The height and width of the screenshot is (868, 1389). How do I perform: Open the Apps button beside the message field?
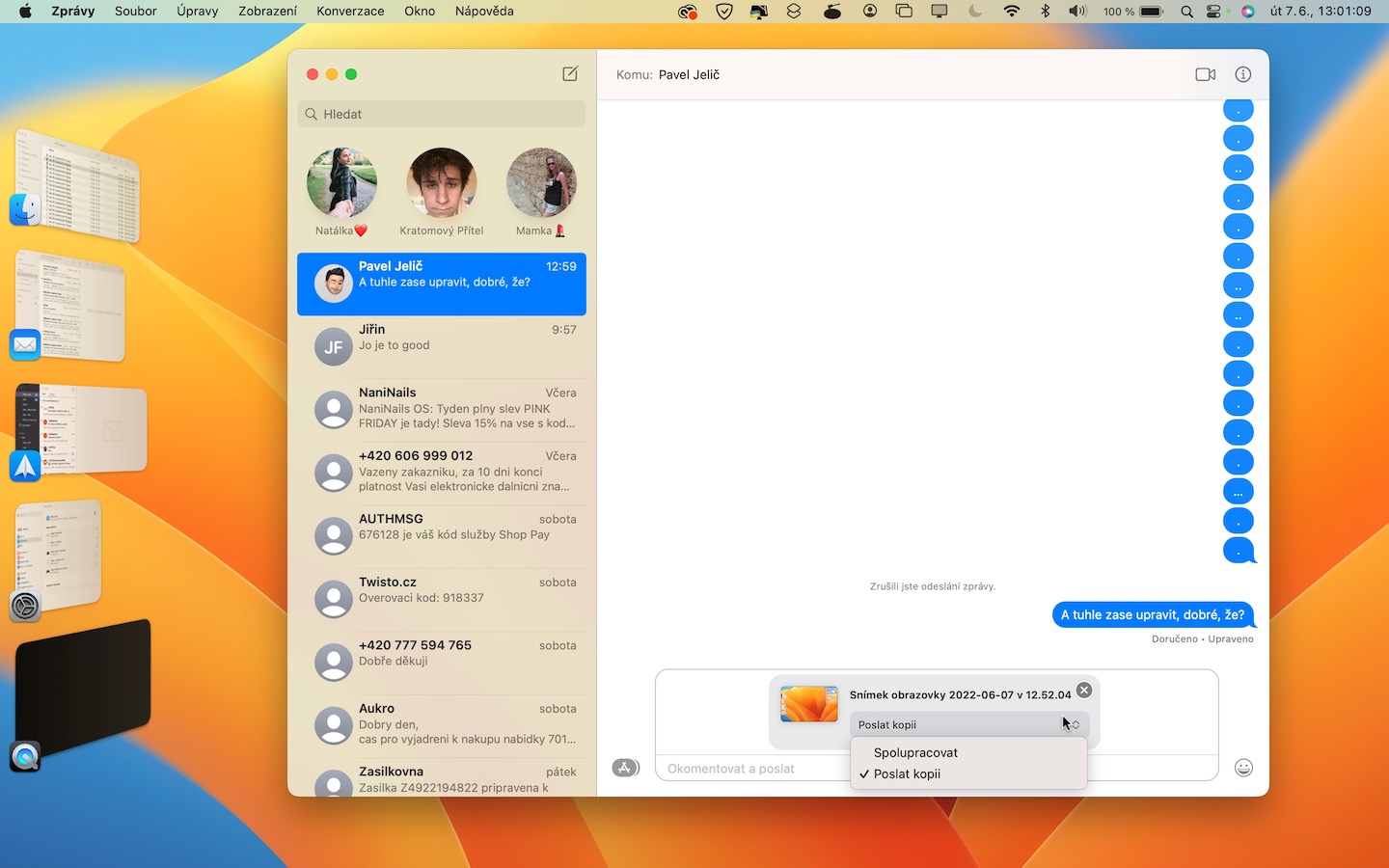point(626,768)
